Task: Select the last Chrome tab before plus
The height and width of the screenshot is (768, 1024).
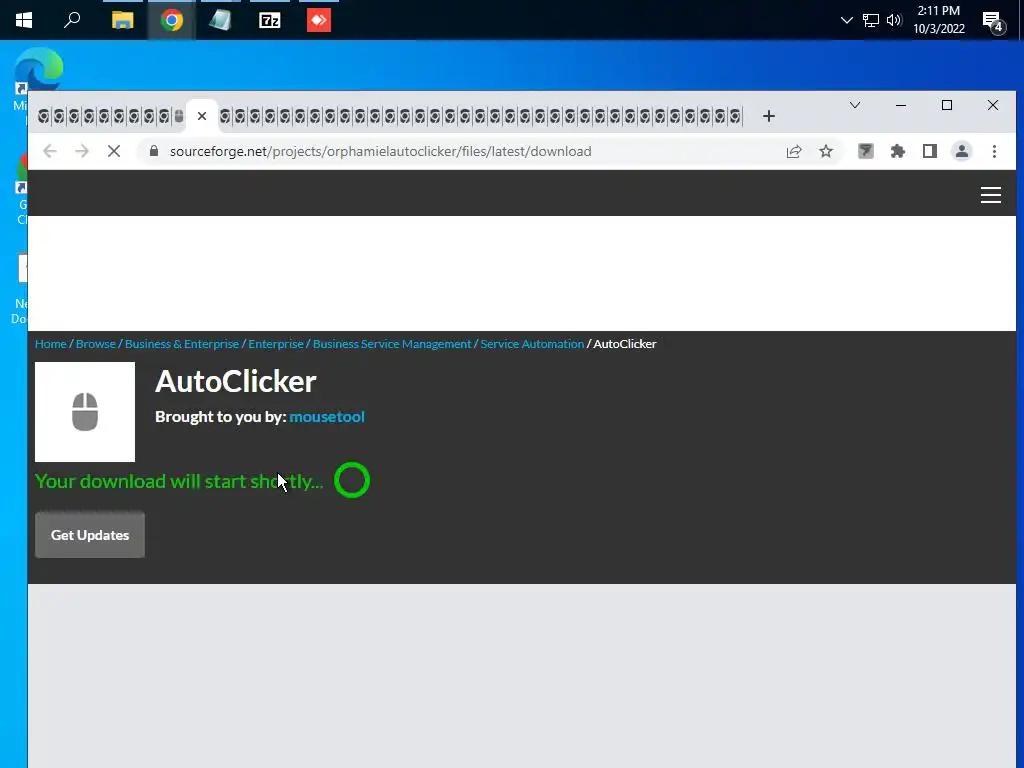Action: tap(734, 116)
